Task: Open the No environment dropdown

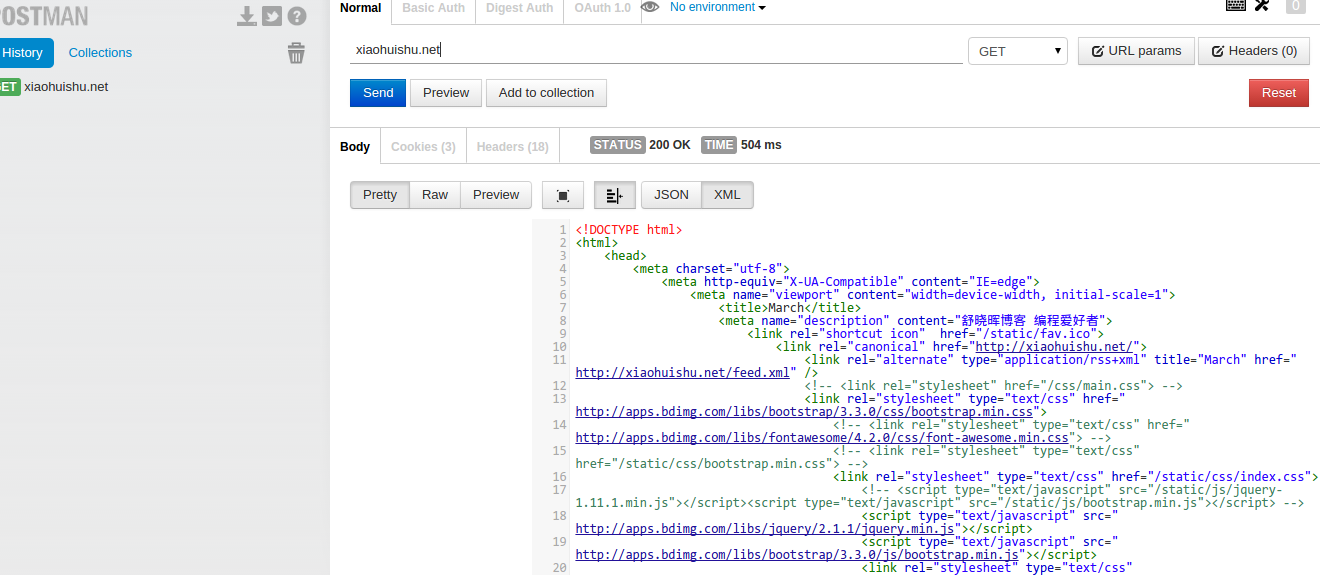Action: [x=718, y=7]
